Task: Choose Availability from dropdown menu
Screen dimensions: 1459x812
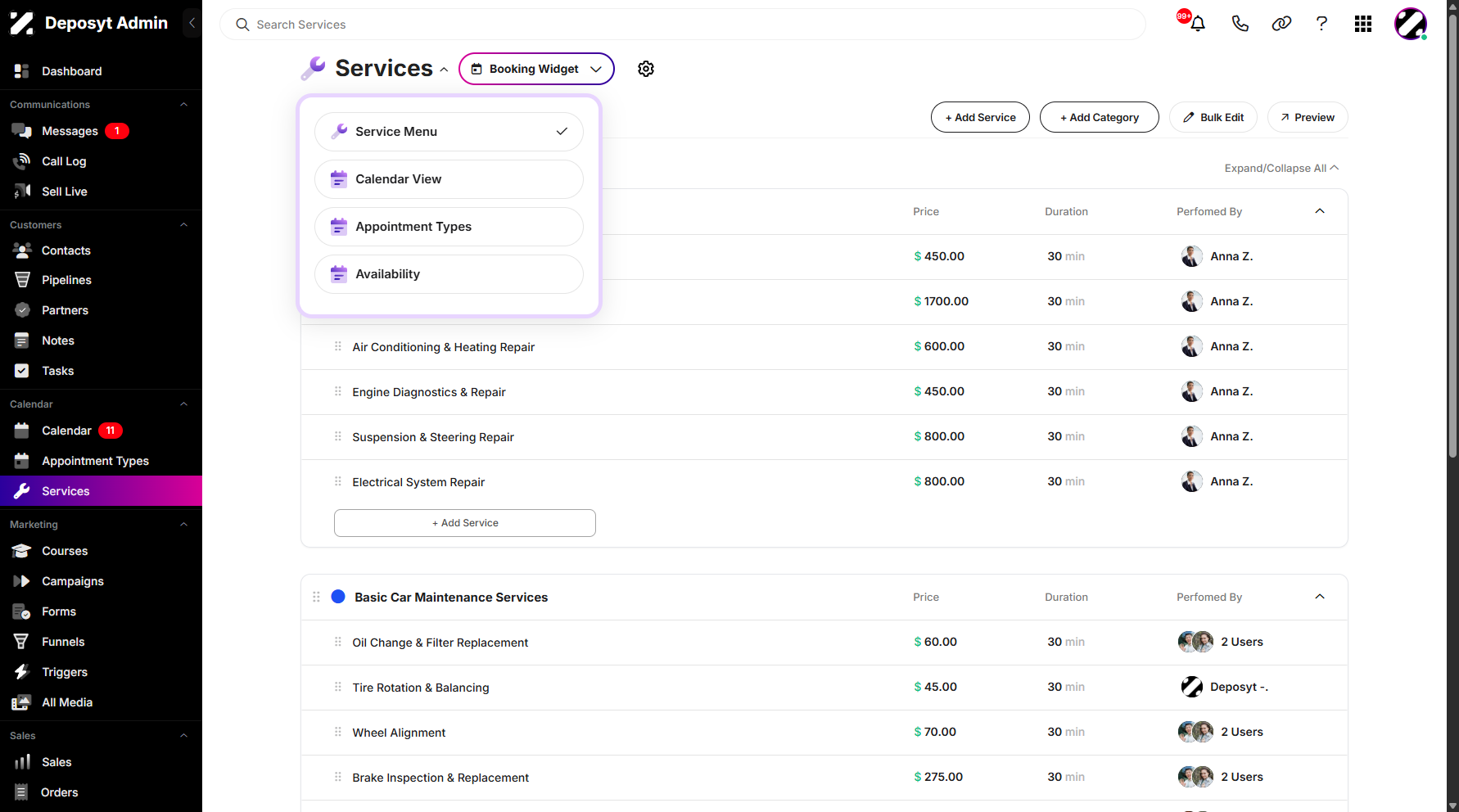Action: 449,274
